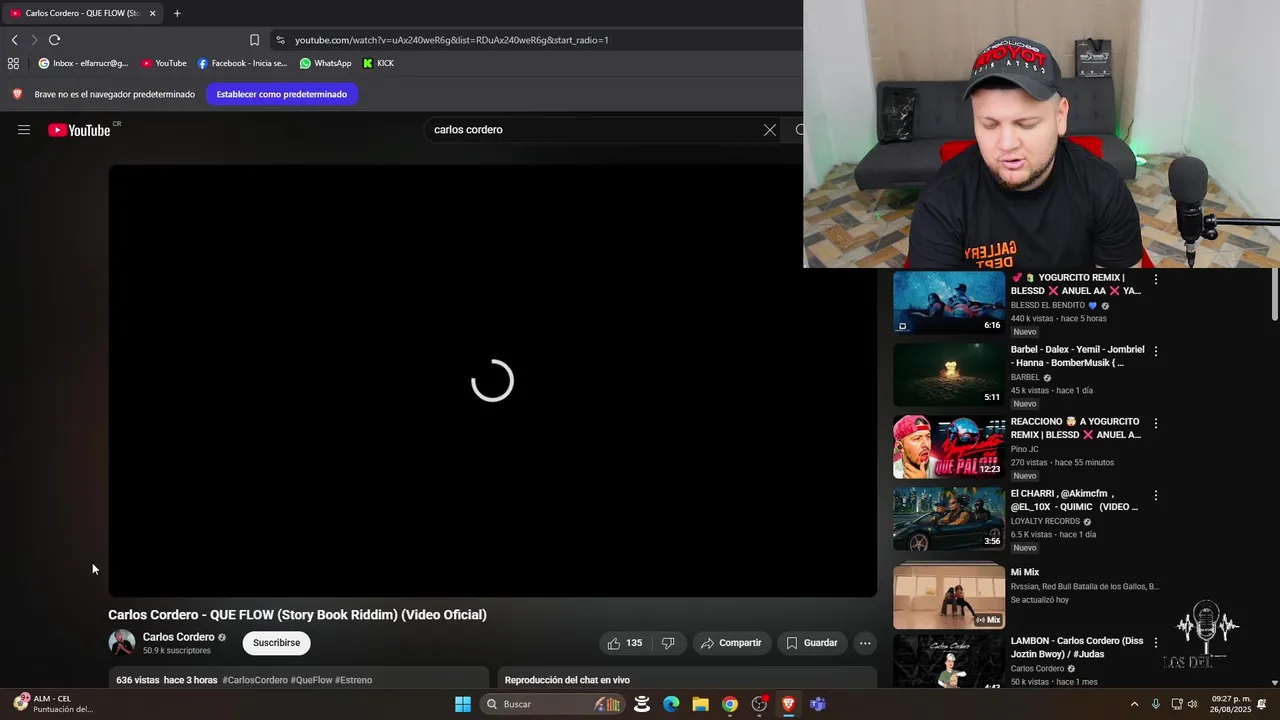Screen dimensions: 1280x720
Task: Click the BLESSD EL BENDITO channel name
Action: coord(1048,305)
